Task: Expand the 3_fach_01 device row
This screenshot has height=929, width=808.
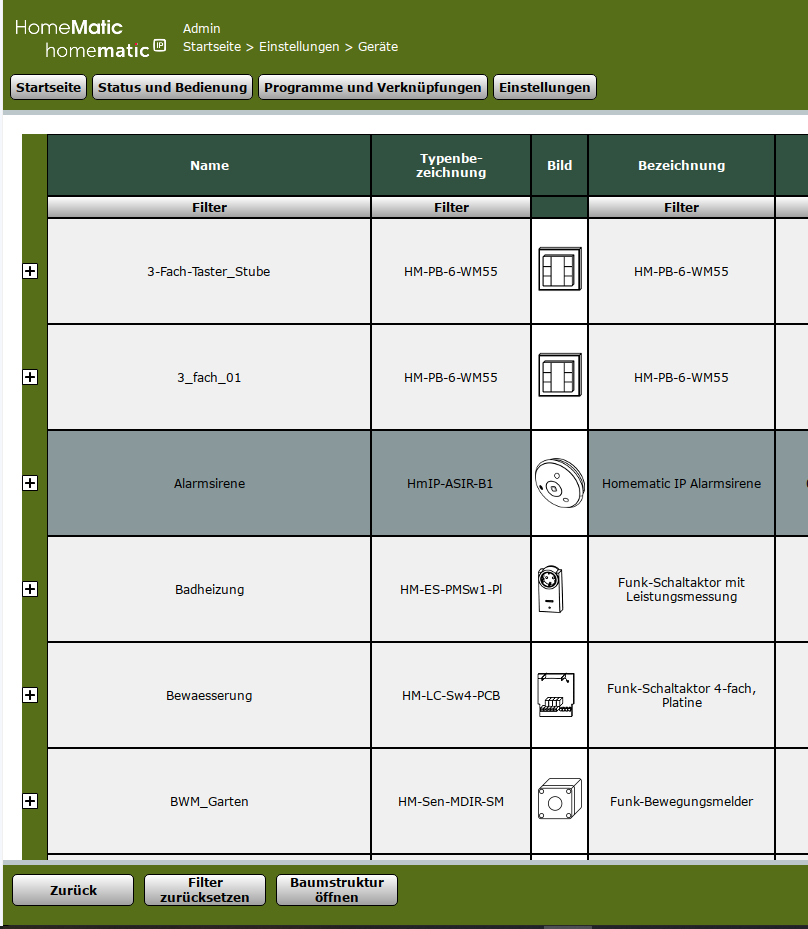Action: pyautogui.click(x=30, y=377)
